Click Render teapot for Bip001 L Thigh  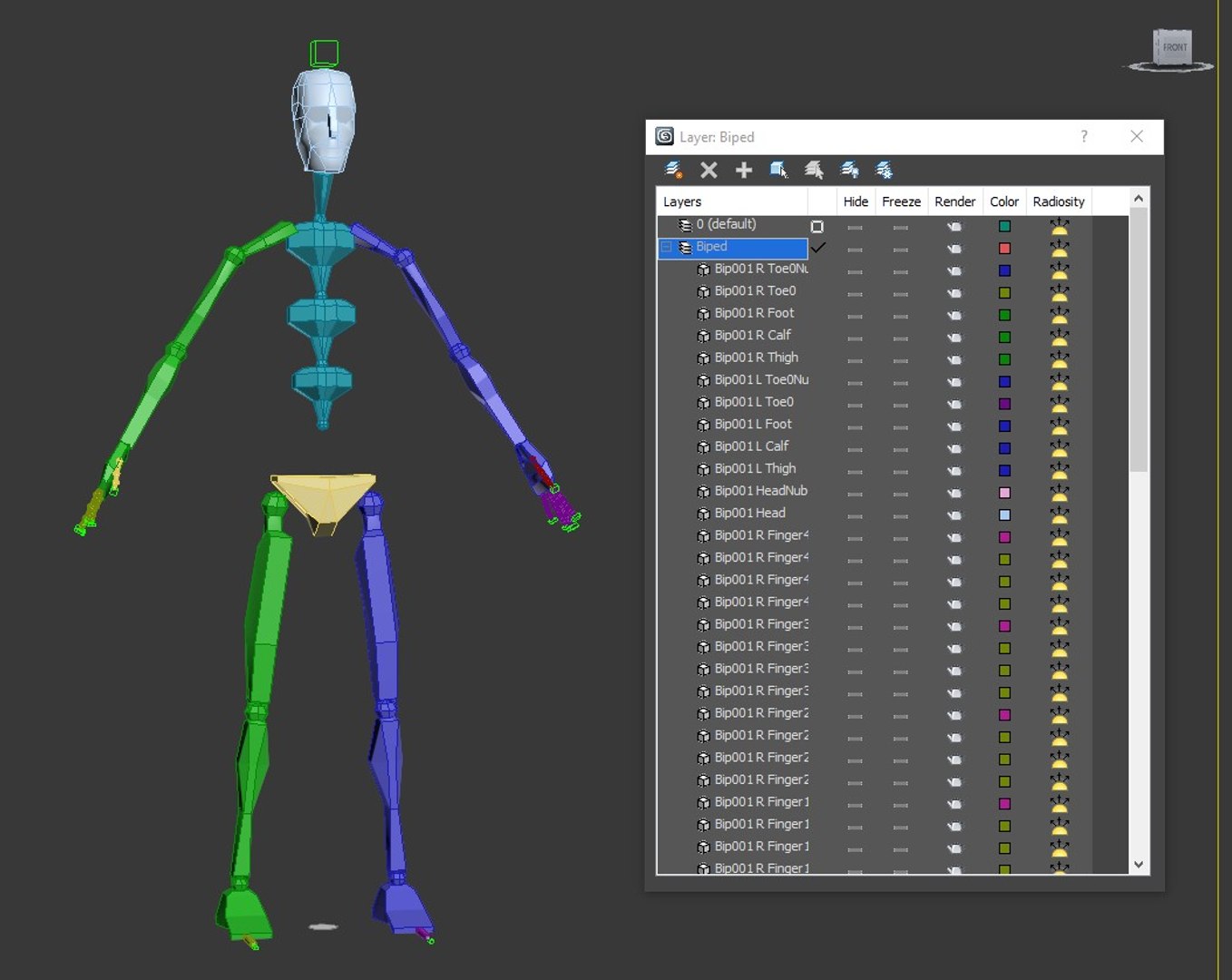954,471
